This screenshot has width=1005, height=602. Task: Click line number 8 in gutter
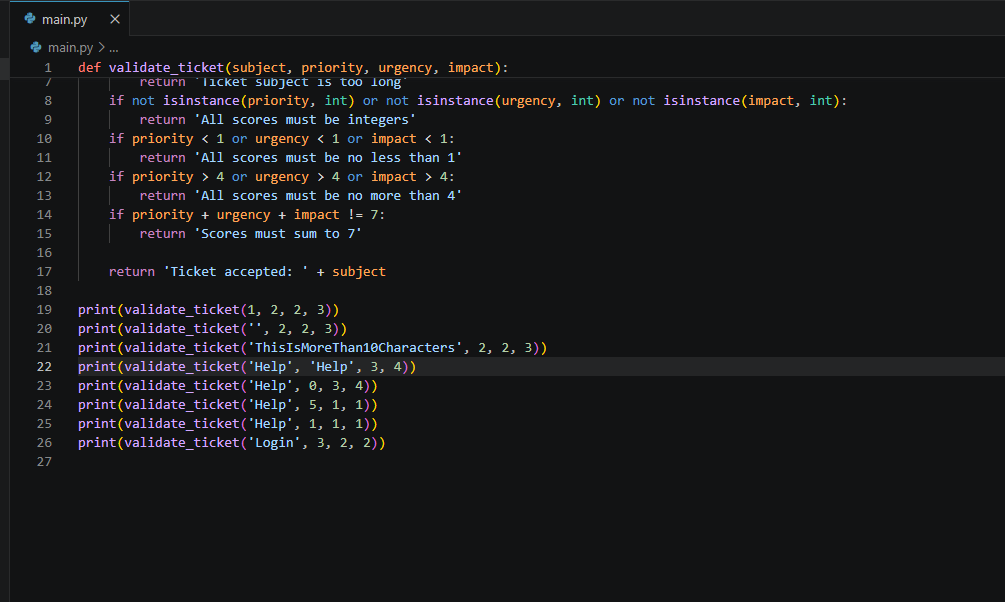tap(48, 101)
